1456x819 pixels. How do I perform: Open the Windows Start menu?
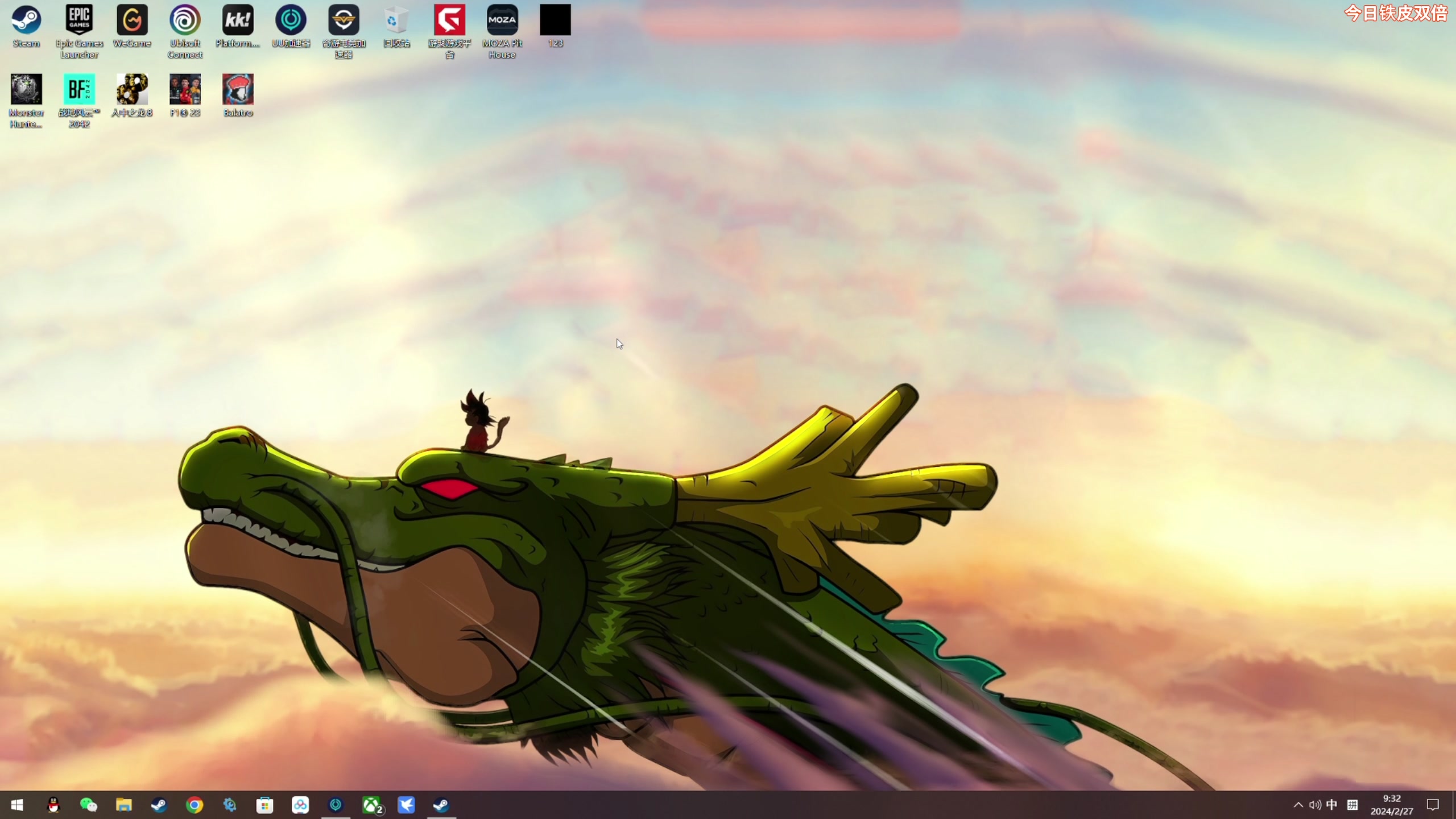17,805
